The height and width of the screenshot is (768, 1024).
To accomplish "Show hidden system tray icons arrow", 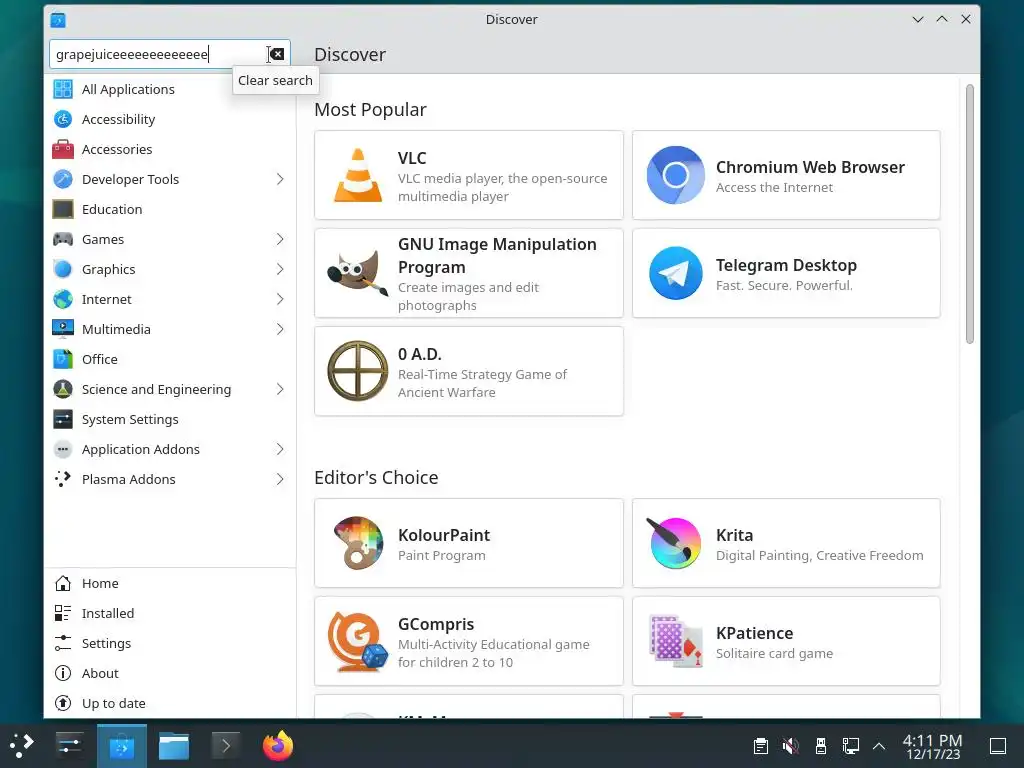I will (879, 746).
